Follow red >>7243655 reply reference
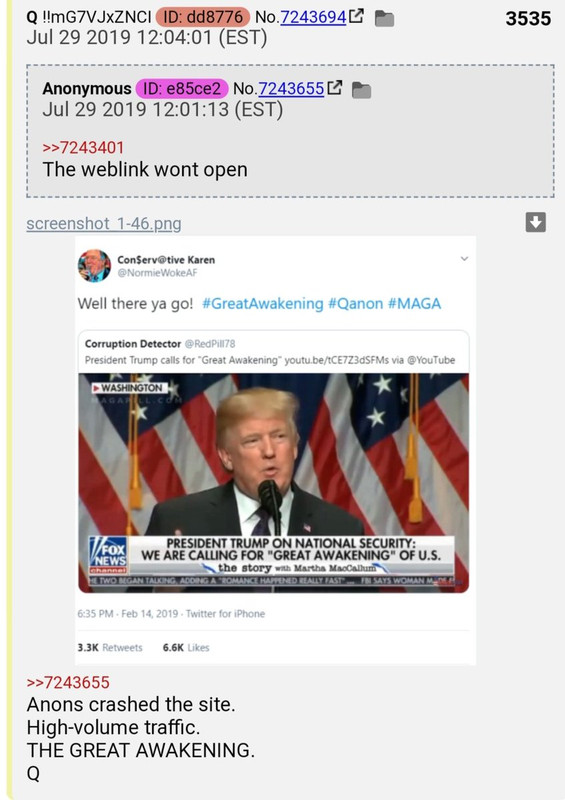The height and width of the screenshot is (800, 565). click(68, 682)
